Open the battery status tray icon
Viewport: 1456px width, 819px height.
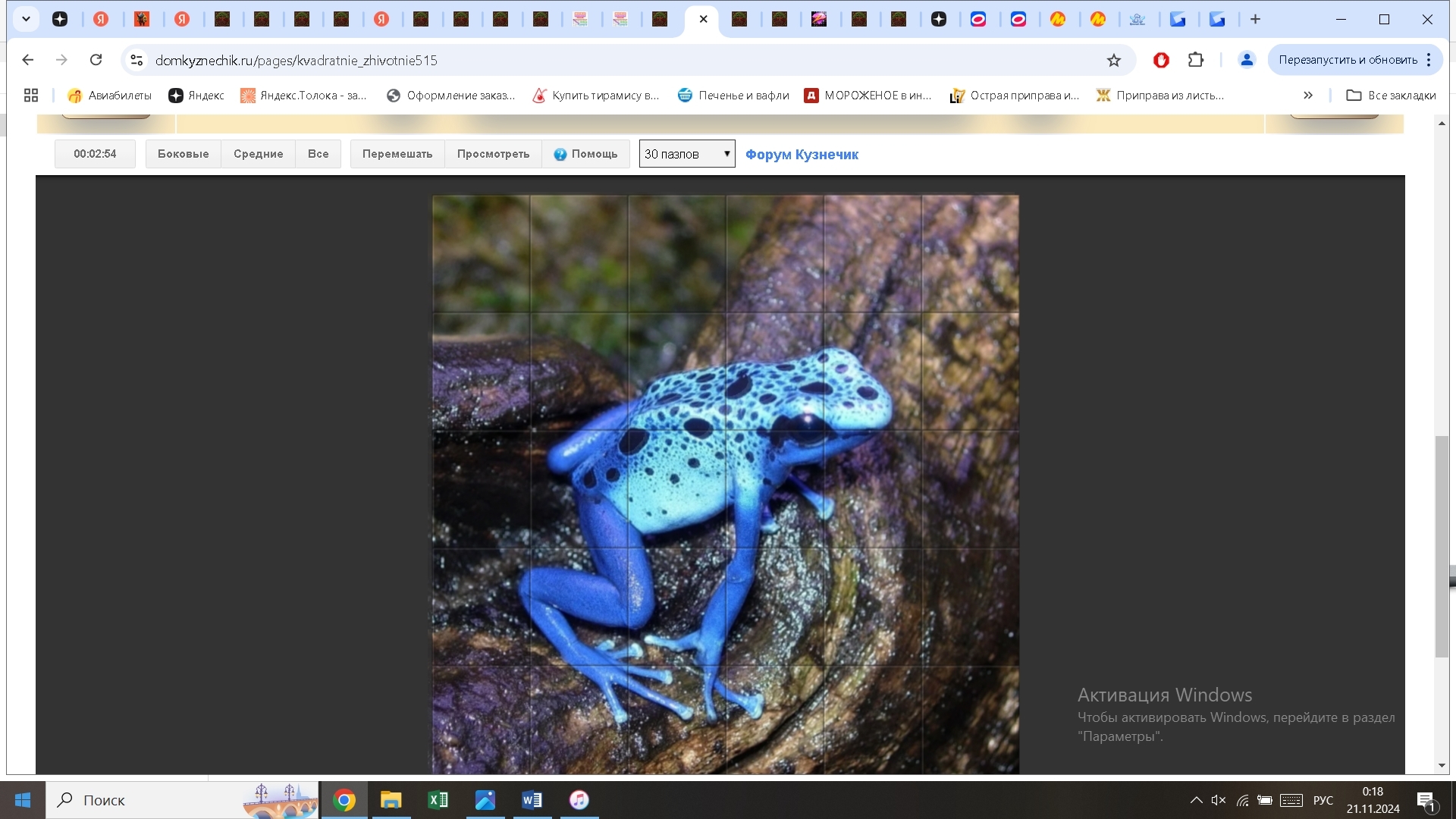1265,800
